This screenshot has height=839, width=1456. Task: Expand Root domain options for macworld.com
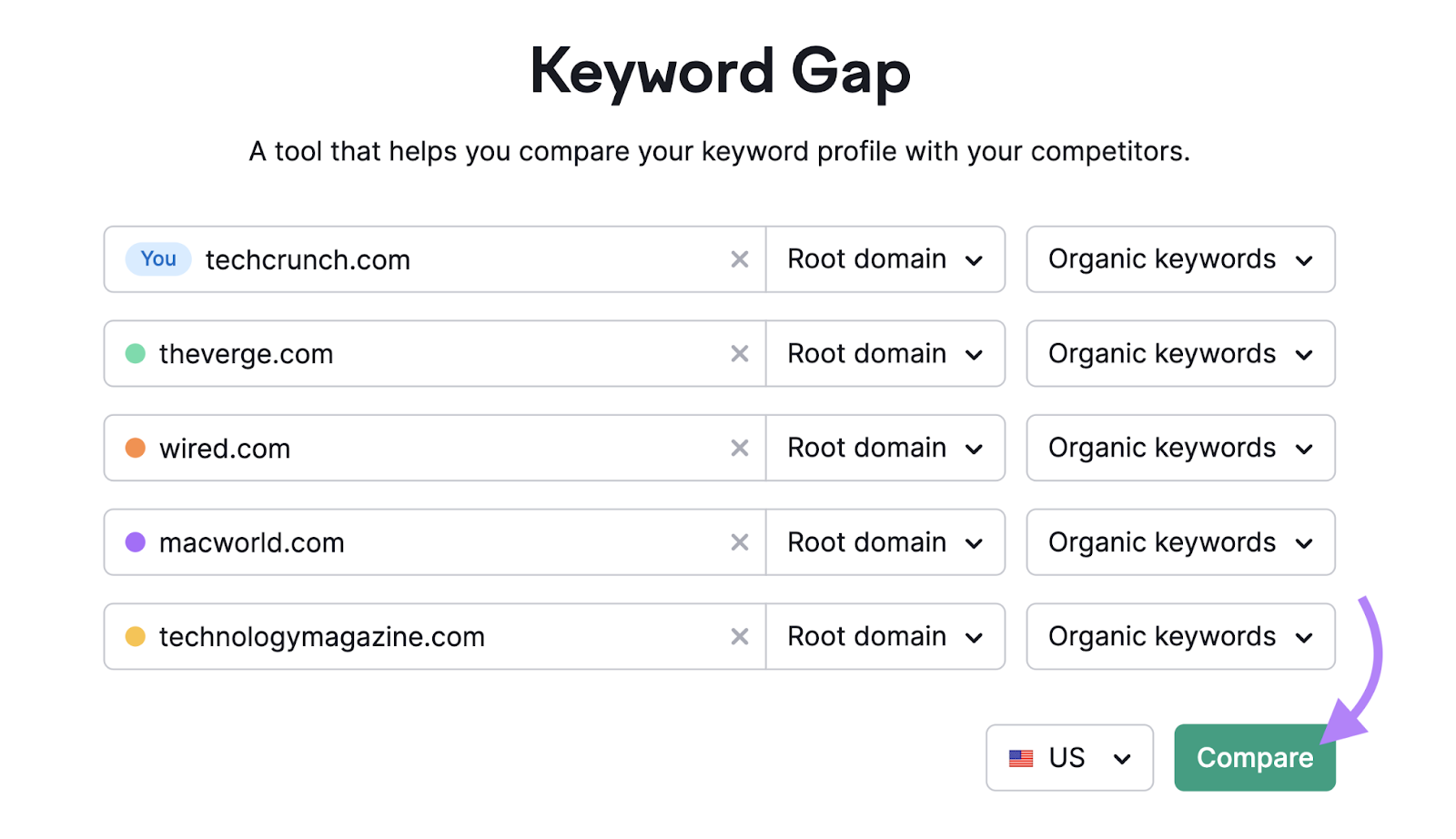(885, 542)
